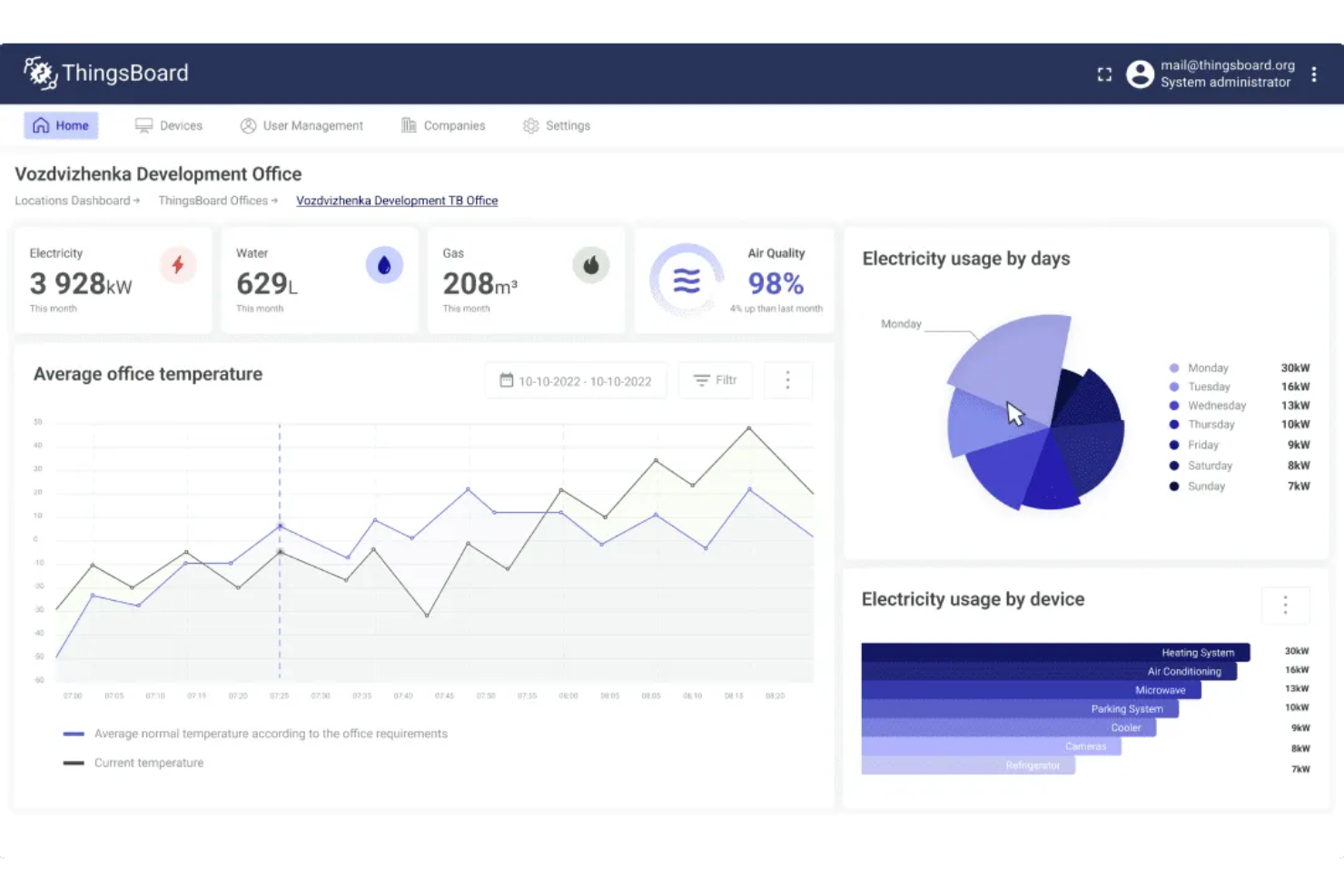Click the water drop icon on Water card
Image resolution: width=1344 pixels, height=896 pixels.
[385, 265]
